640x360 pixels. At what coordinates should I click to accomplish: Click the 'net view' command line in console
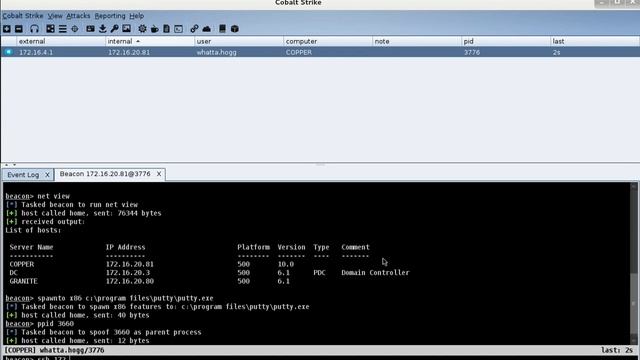coord(38,196)
